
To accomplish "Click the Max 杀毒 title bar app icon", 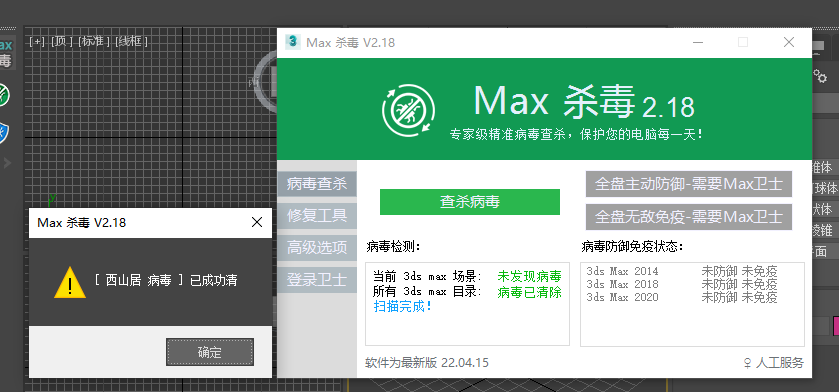I will [293, 42].
